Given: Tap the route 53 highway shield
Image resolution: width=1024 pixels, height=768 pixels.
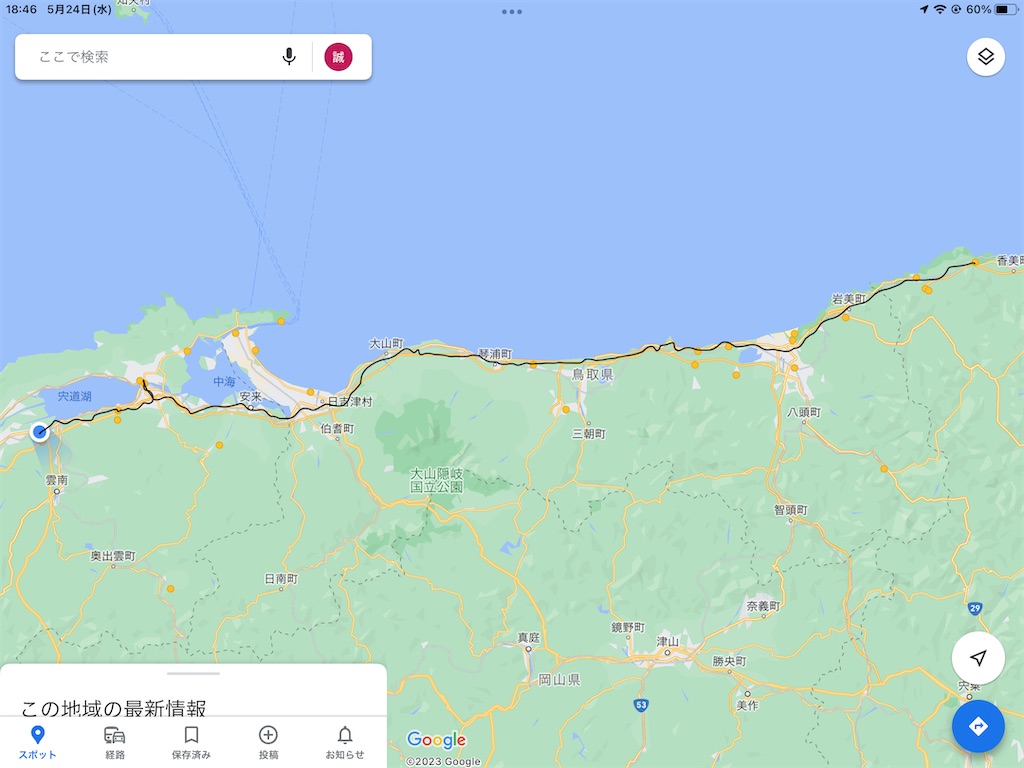Looking at the screenshot, I should 641,705.
